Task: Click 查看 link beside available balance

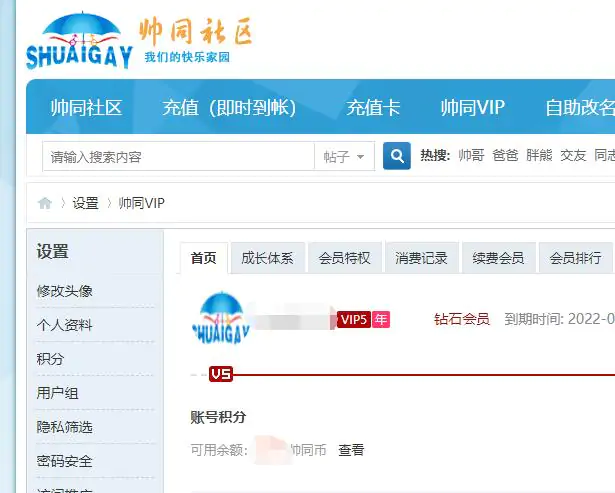Action: [351, 450]
